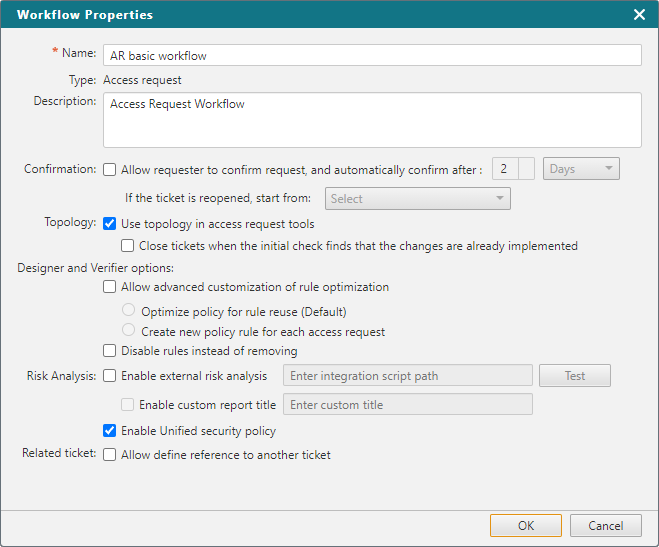Click OK to save workflow properties

coord(526,526)
